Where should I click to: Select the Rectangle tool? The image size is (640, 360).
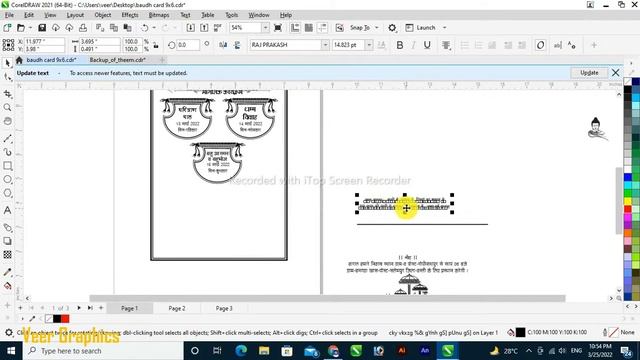(7, 166)
